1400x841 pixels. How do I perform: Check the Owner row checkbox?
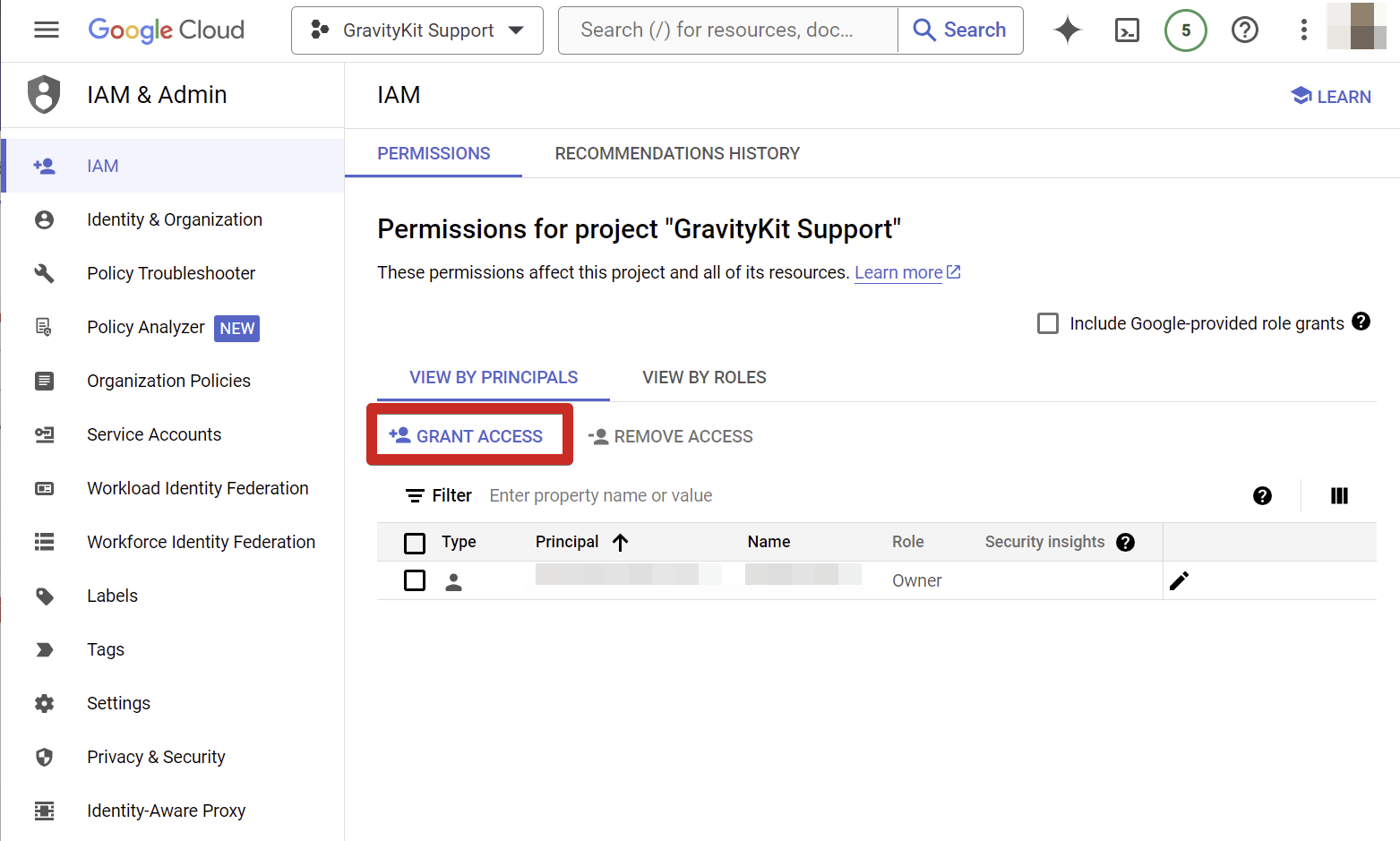click(x=415, y=580)
